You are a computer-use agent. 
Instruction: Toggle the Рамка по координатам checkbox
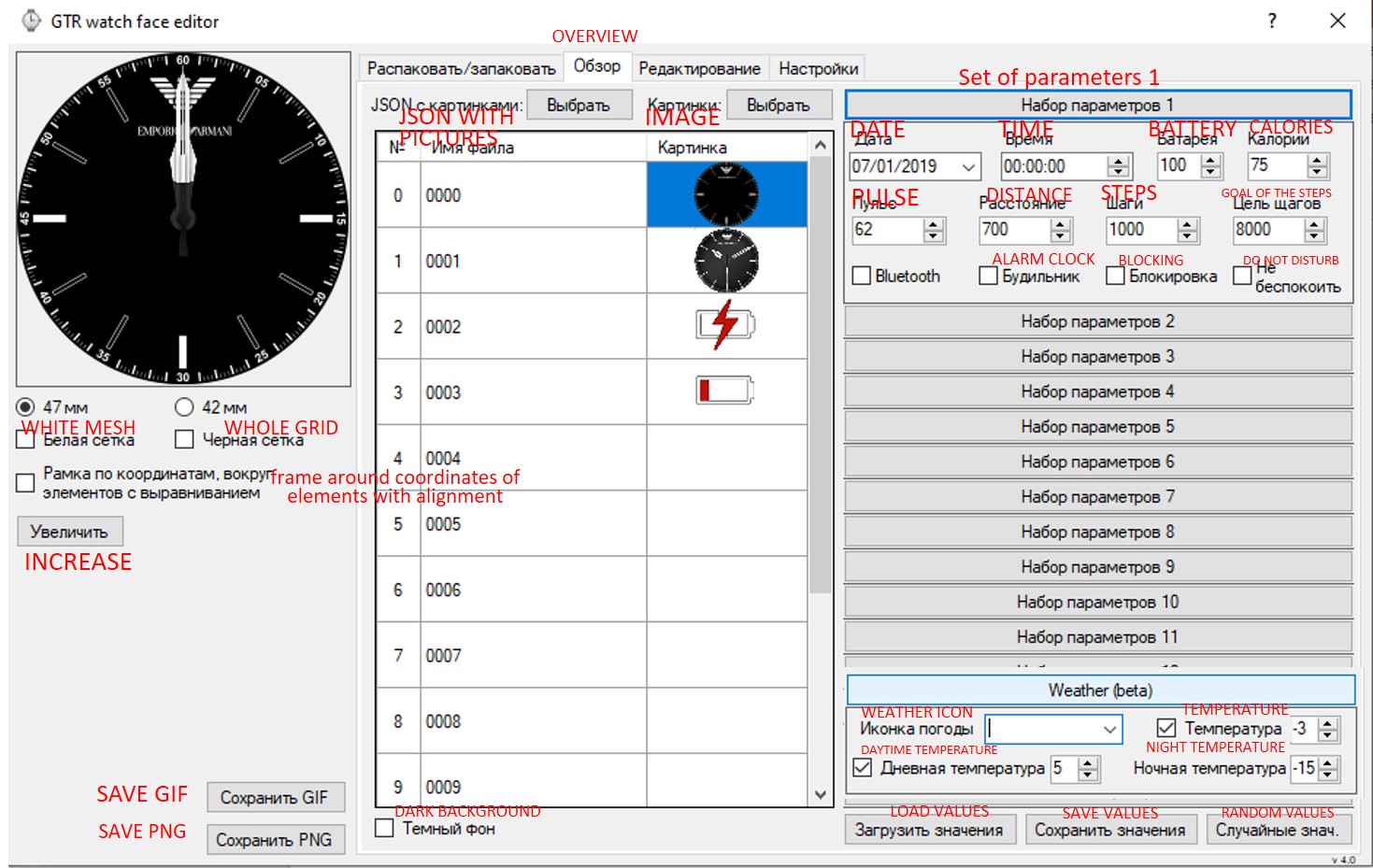[x=25, y=483]
